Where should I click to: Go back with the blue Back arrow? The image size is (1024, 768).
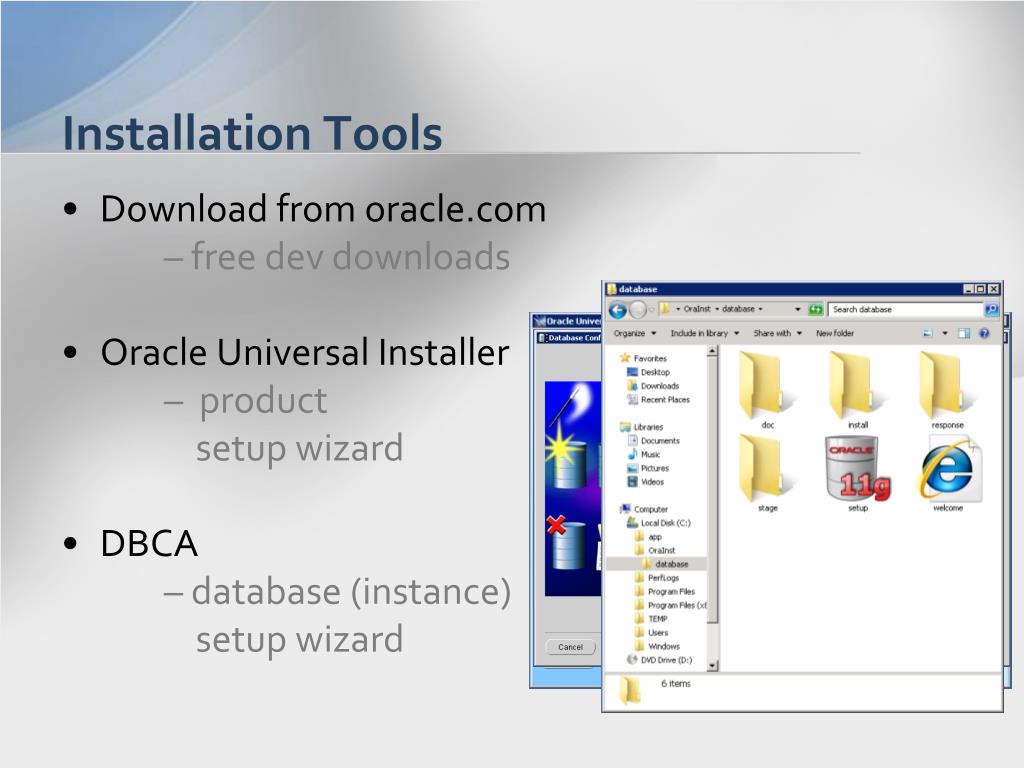[617, 310]
